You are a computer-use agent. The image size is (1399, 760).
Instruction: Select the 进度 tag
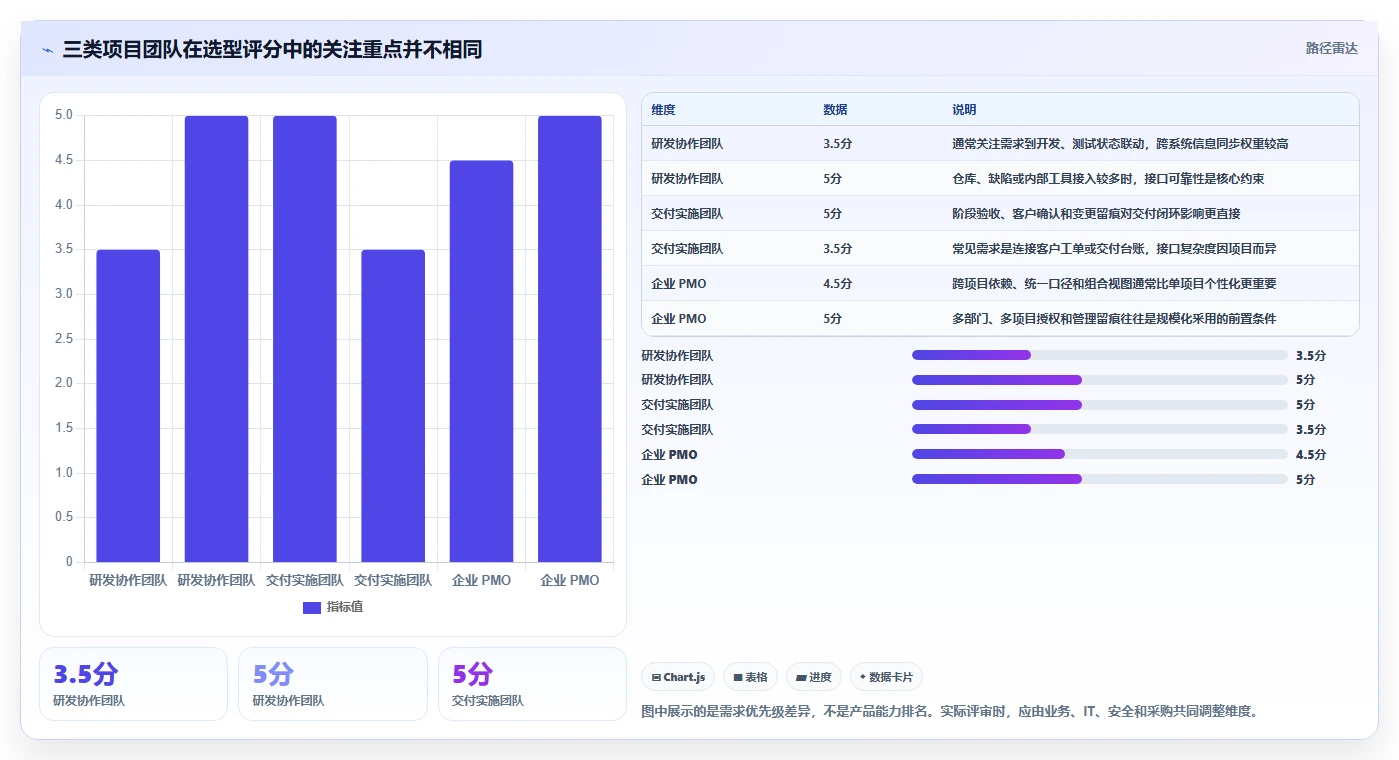point(814,677)
